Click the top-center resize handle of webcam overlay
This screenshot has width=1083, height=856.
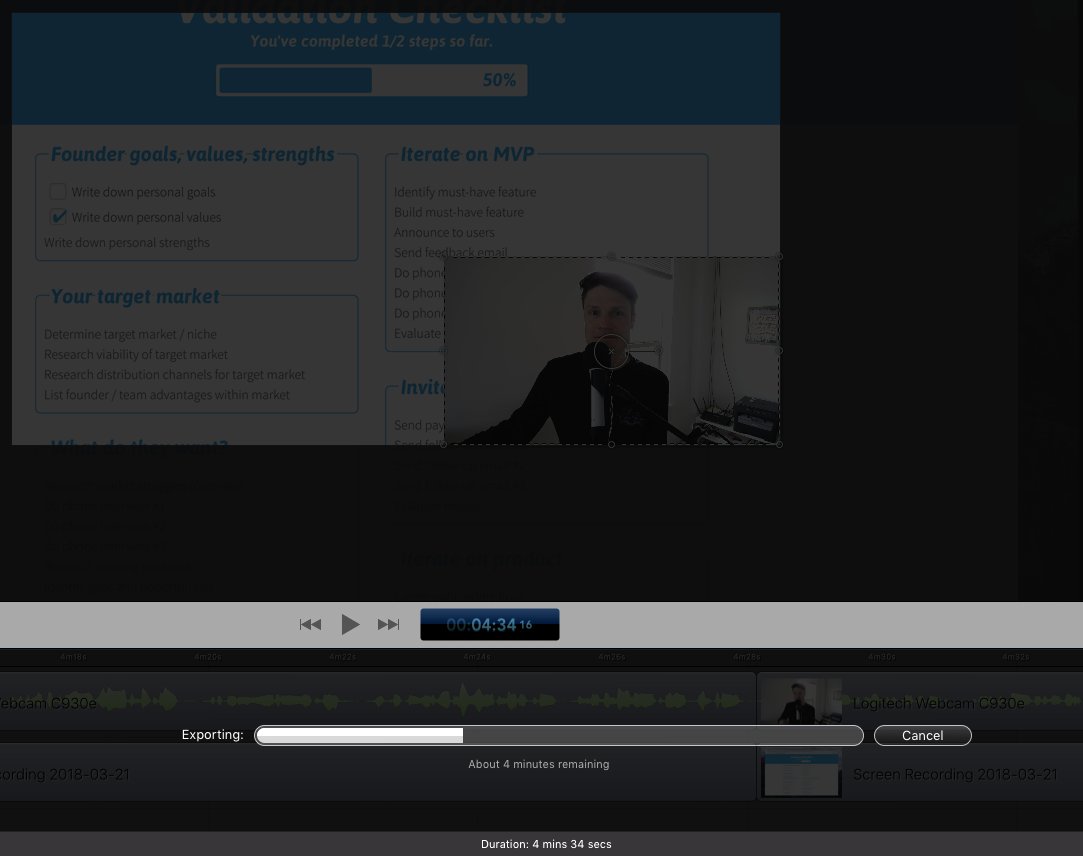tap(611, 257)
